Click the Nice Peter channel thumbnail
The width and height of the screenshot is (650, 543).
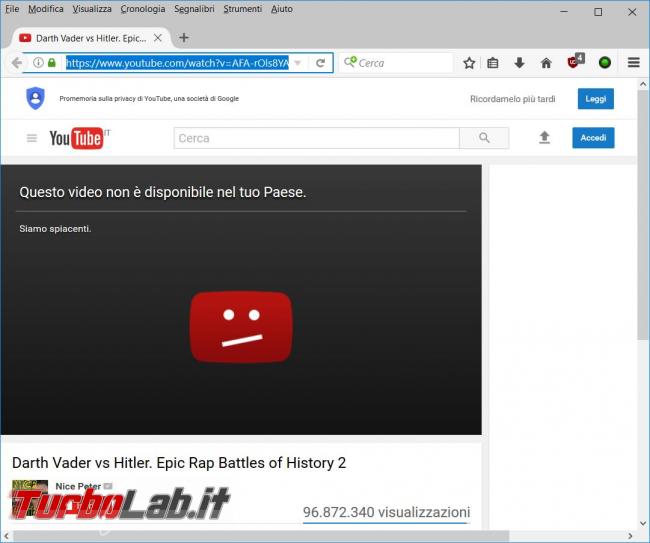[x=30, y=498]
